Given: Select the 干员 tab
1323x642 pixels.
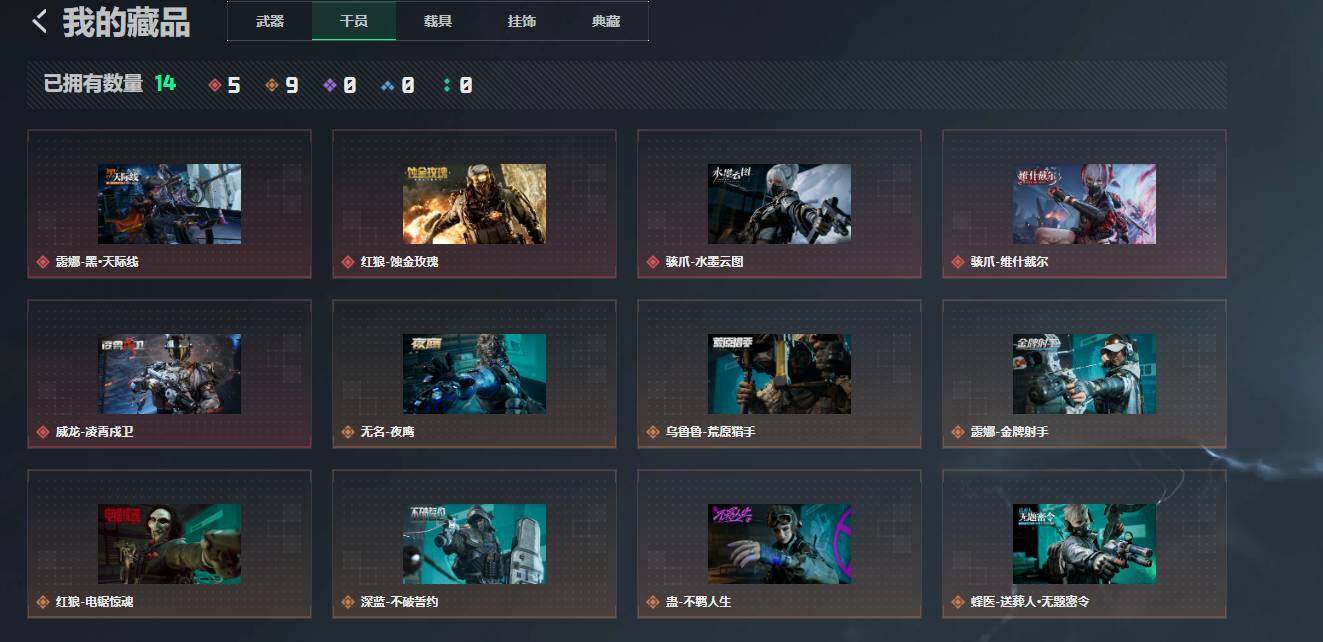Looking at the screenshot, I should click(354, 21).
